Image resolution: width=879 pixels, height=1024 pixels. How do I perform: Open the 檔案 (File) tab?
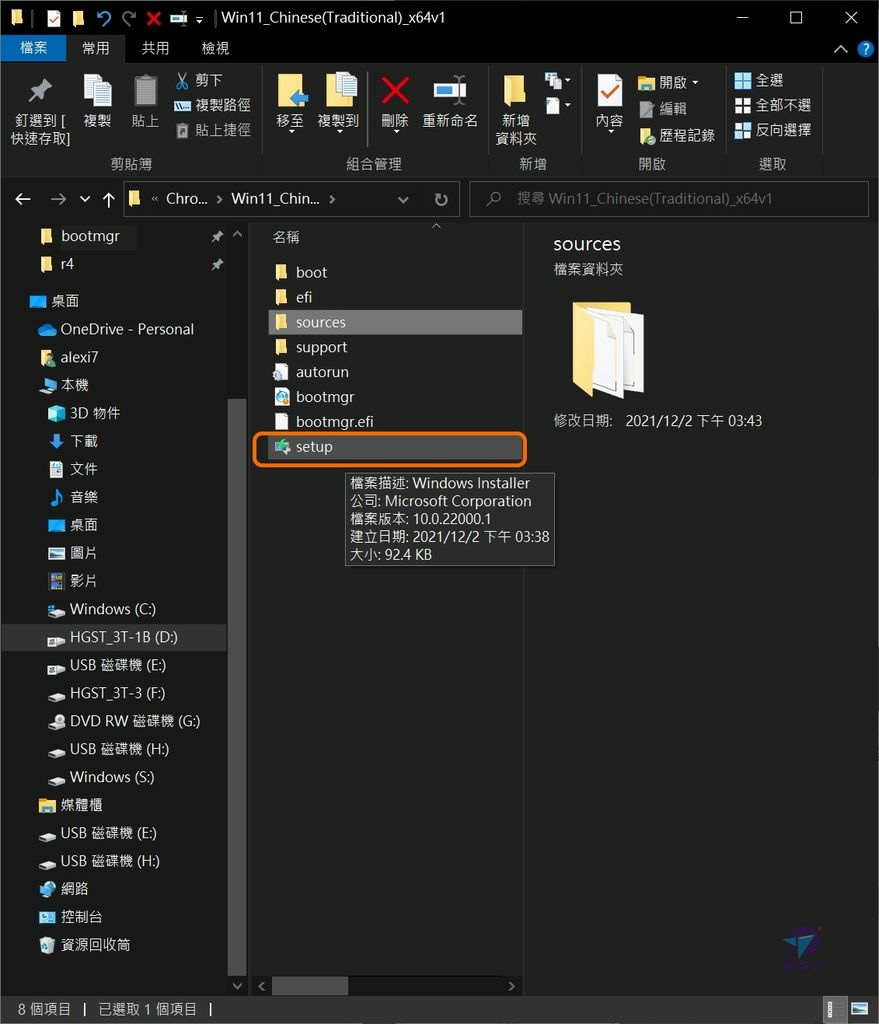click(x=33, y=48)
